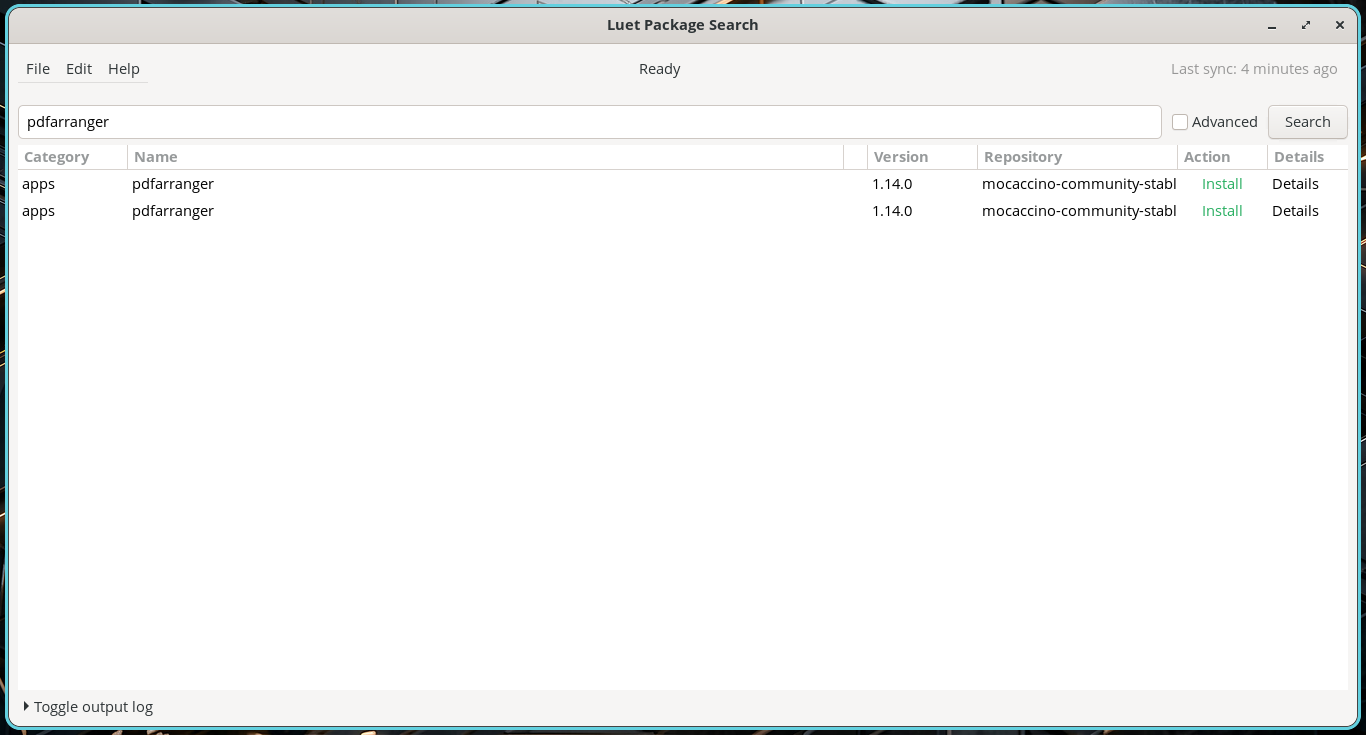
Task: Install pdfarranger from the second row
Action: pyautogui.click(x=1222, y=211)
